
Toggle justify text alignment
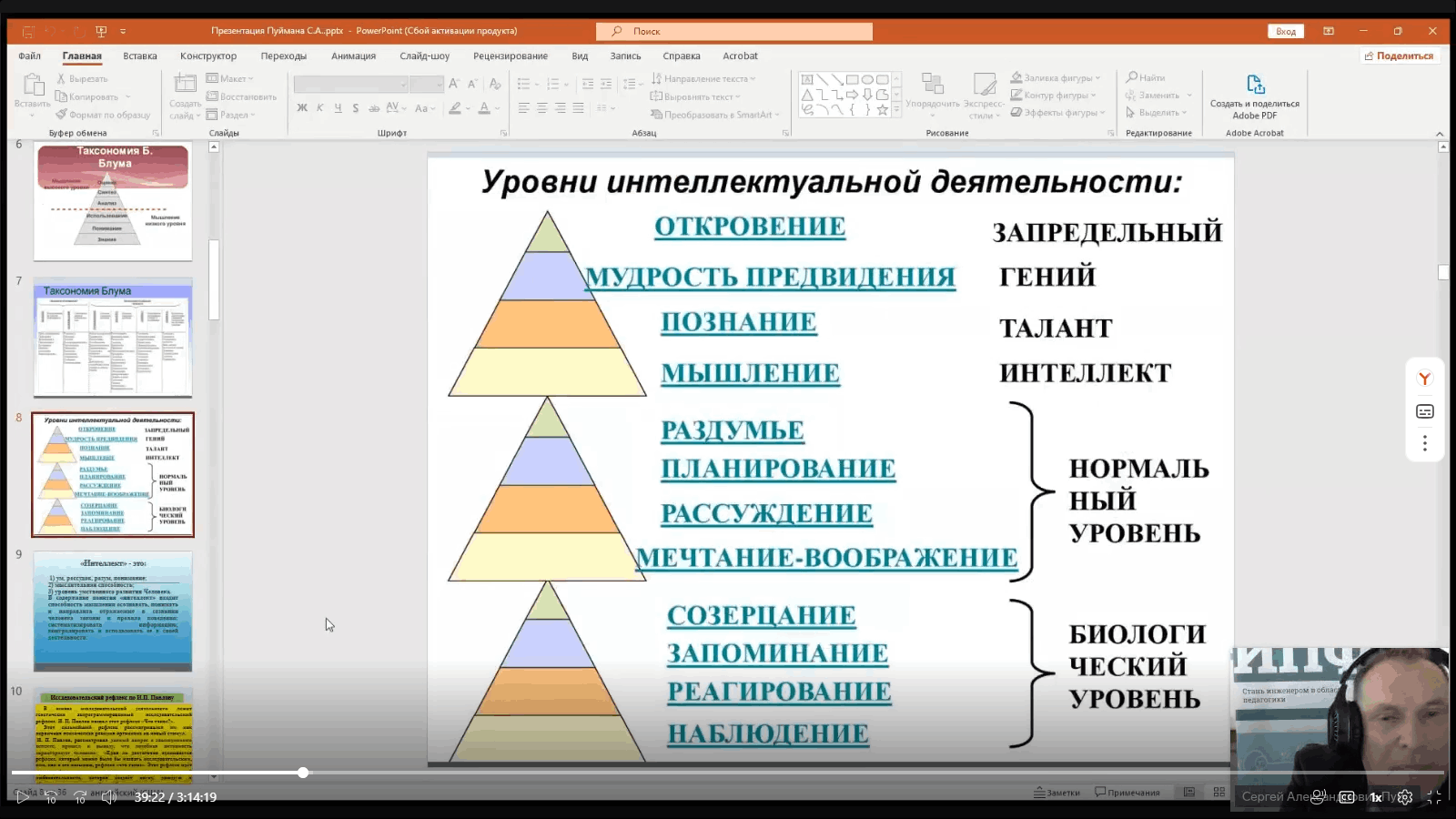coord(578,108)
